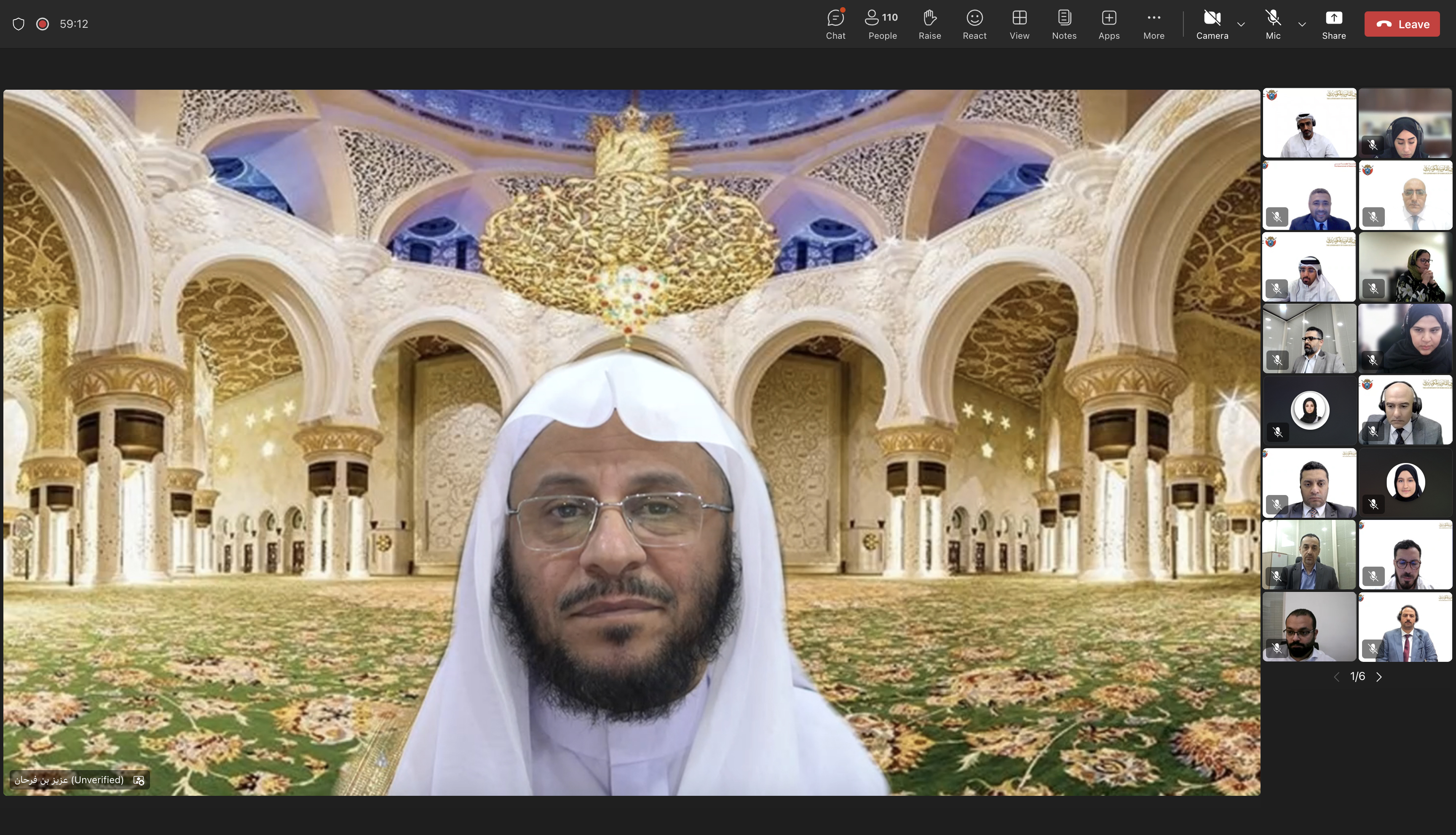The image size is (1456, 835).
Task: Click the shield security icon
Action: (x=19, y=24)
